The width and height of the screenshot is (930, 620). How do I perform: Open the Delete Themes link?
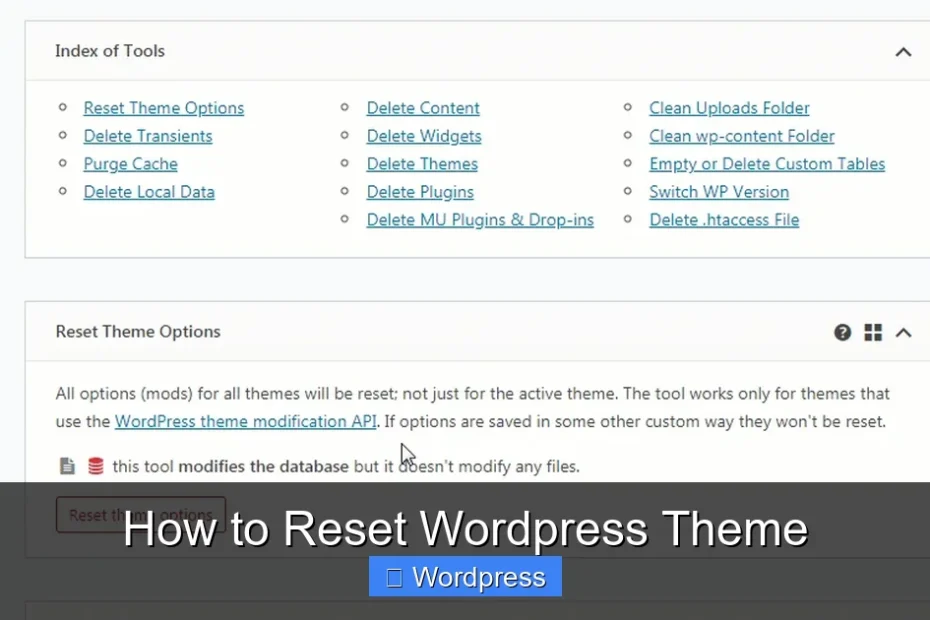tap(422, 164)
